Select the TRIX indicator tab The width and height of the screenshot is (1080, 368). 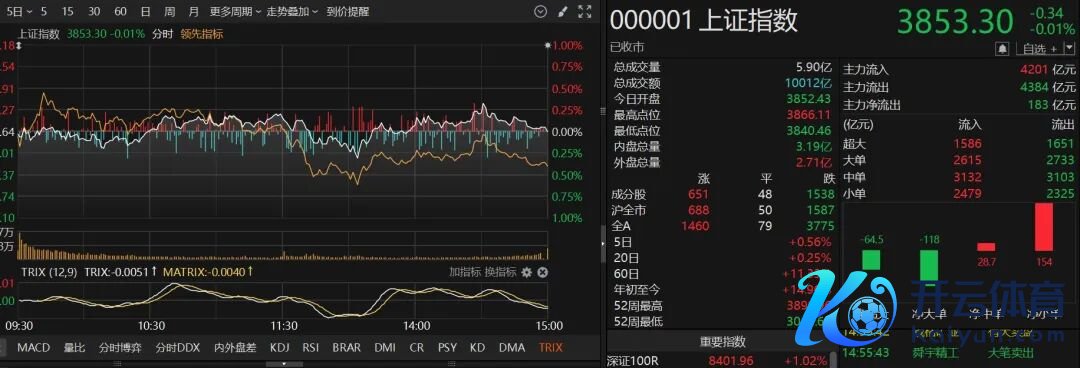point(551,347)
